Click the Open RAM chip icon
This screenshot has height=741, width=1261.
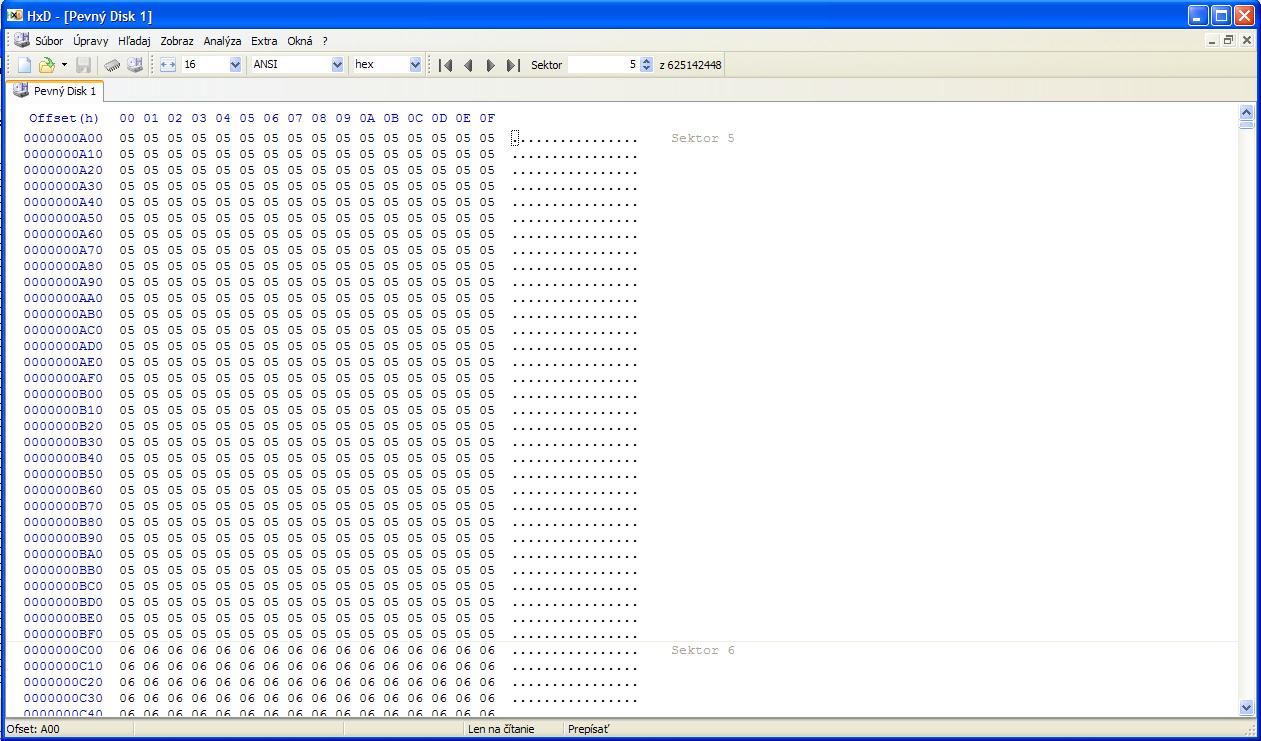click(113, 65)
